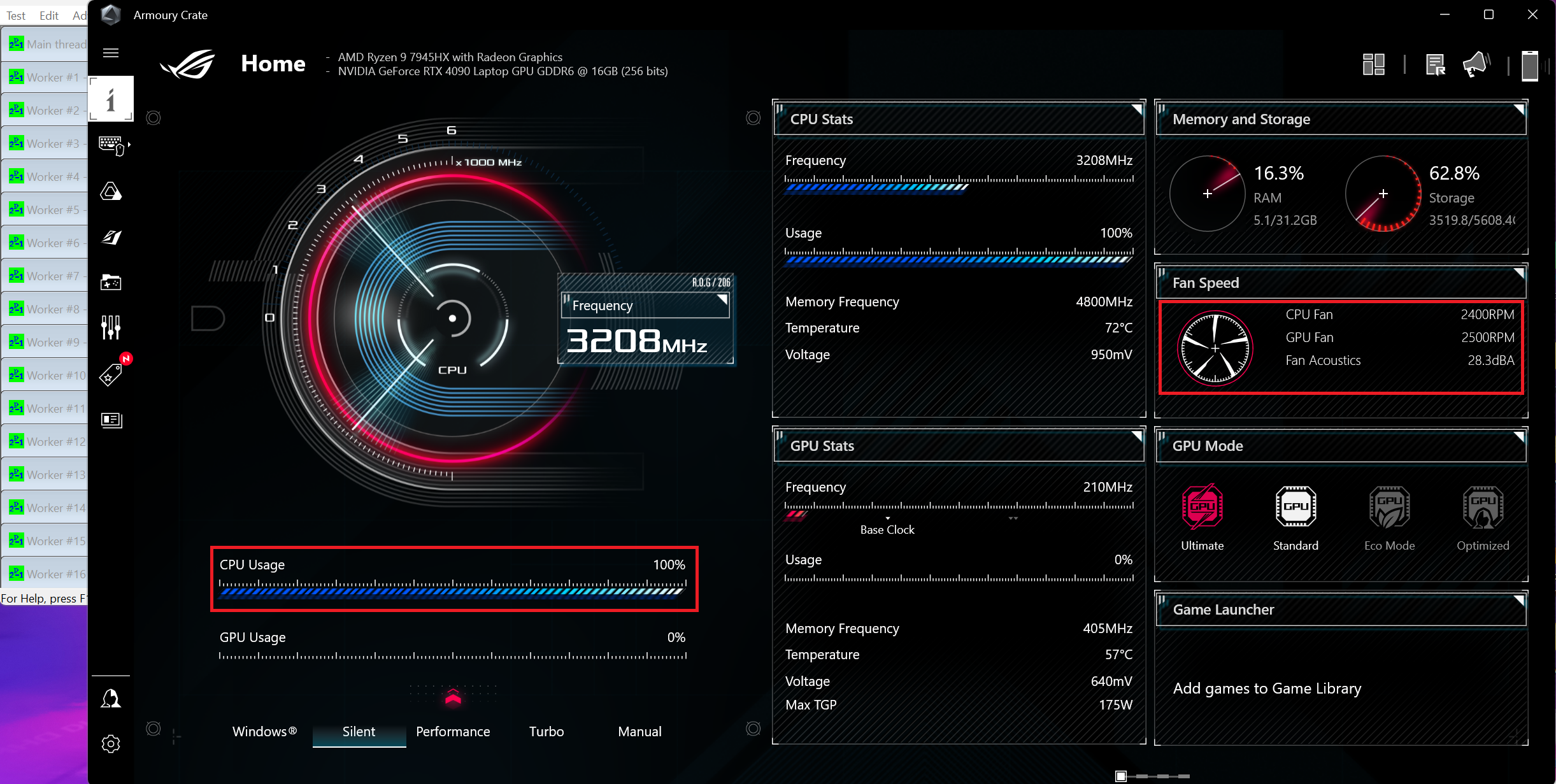Switch to Windows® operating mode
Viewport: 1556px width, 784px height.
[265, 731]
